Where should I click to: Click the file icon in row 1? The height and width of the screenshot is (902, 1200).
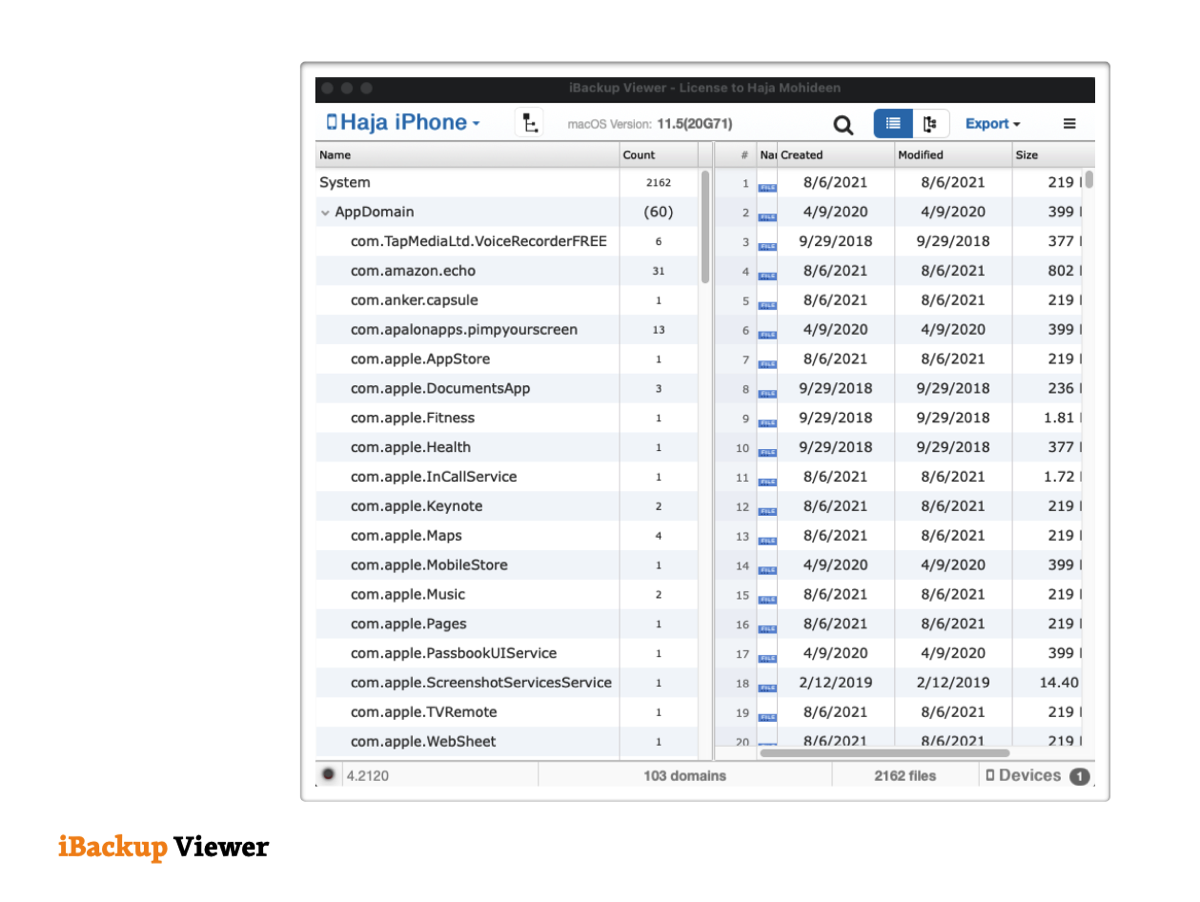coord(767,185)
